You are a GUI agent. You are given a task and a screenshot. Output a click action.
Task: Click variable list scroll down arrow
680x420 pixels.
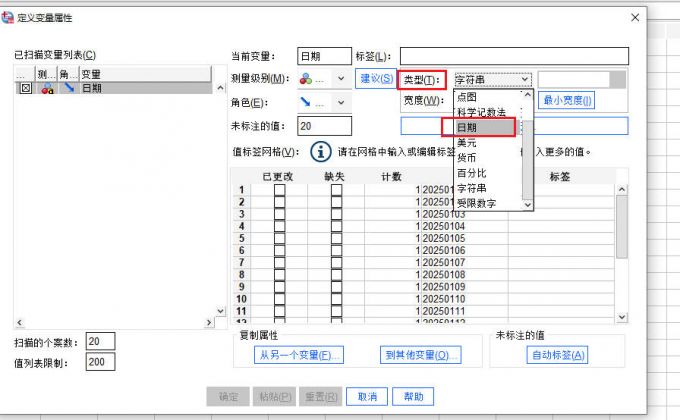[x=221, y=311]
